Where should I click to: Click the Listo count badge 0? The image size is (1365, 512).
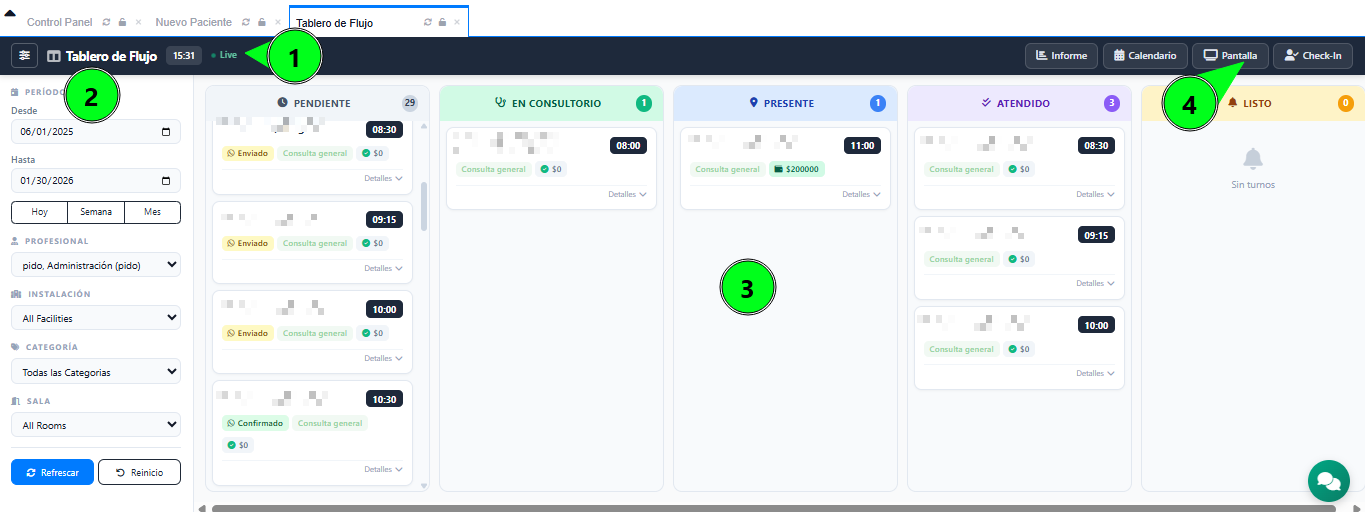click(x=1346, y=103)
